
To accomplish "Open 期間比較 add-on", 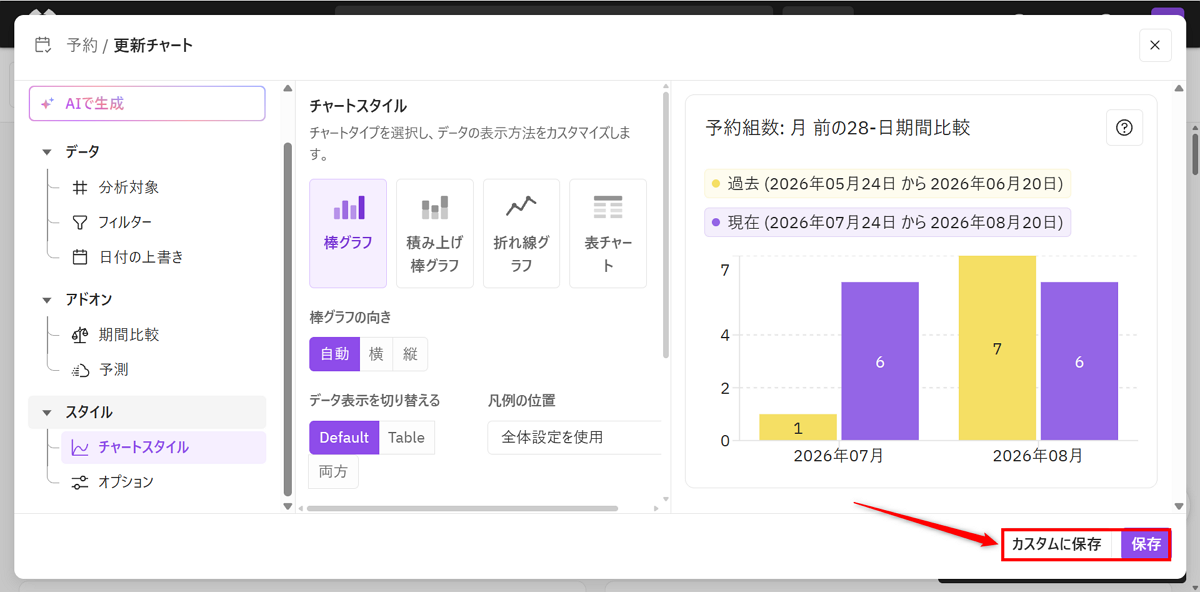I will click(128, 335).
